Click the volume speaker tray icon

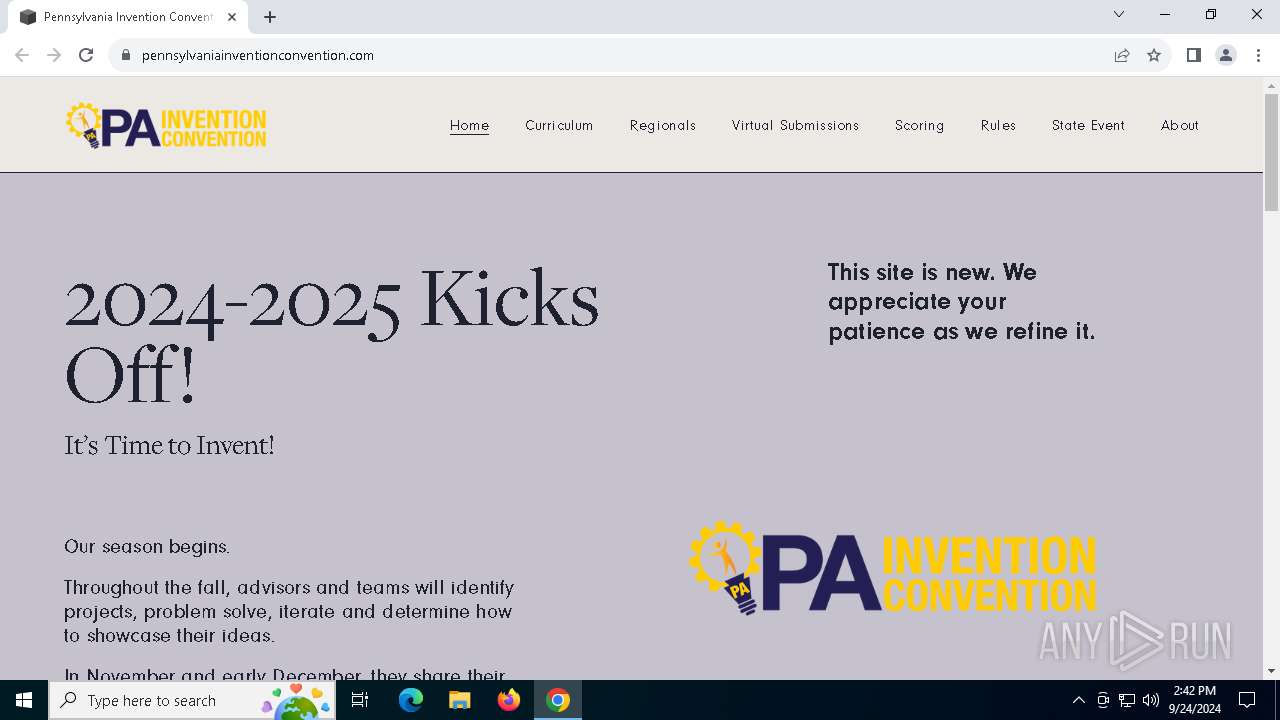point(1150,700)
